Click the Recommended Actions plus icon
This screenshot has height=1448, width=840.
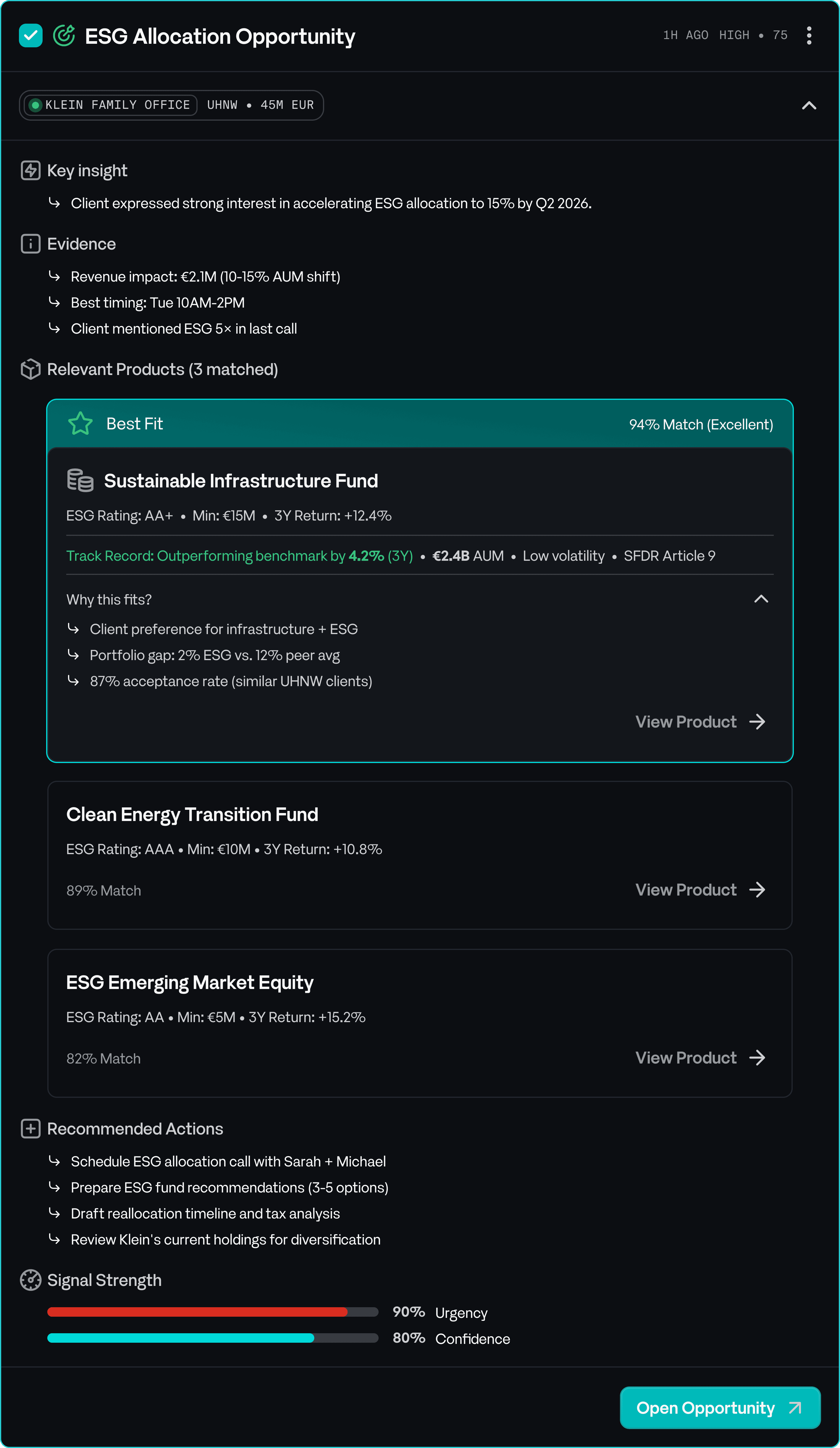pos(30,1129)
